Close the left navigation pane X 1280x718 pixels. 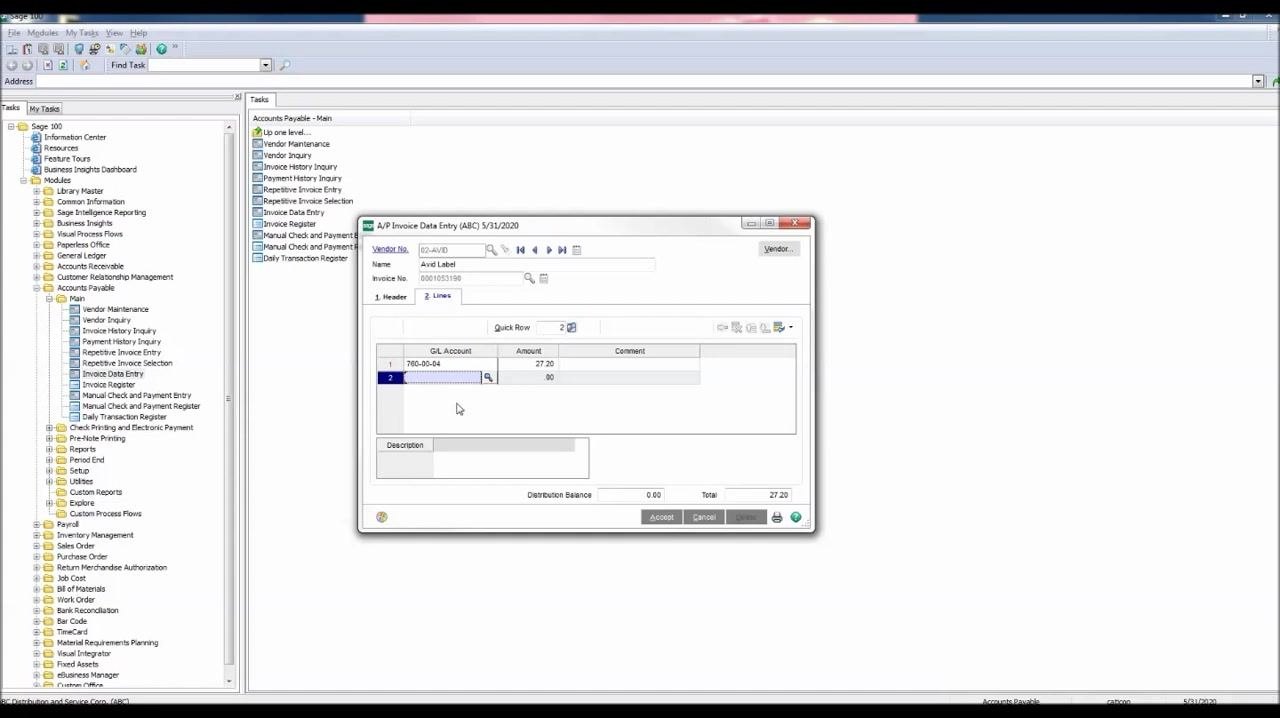(237, 97)
